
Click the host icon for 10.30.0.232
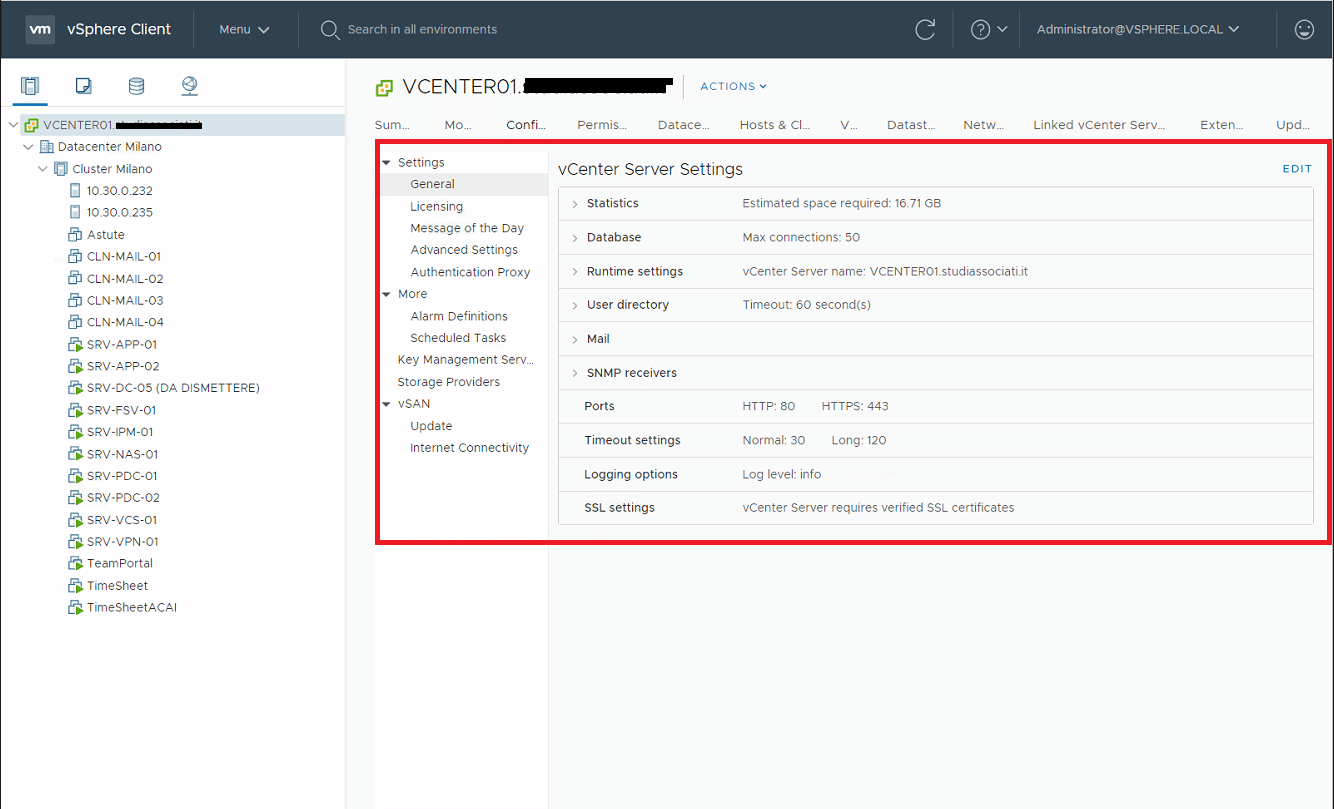75,190
